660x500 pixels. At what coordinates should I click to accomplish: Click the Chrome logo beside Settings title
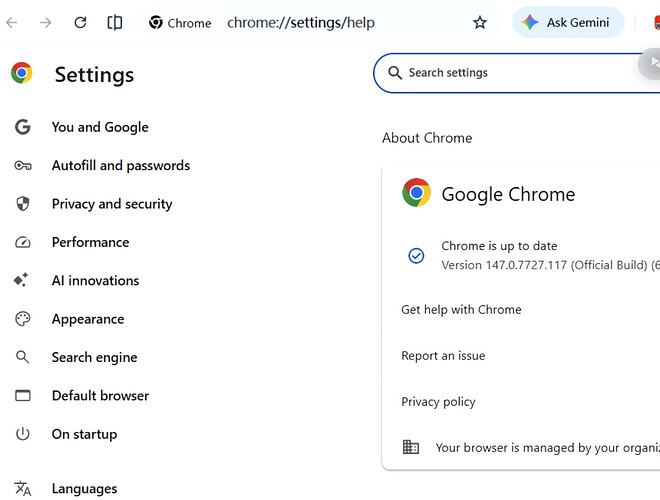(x=22, y=73)
